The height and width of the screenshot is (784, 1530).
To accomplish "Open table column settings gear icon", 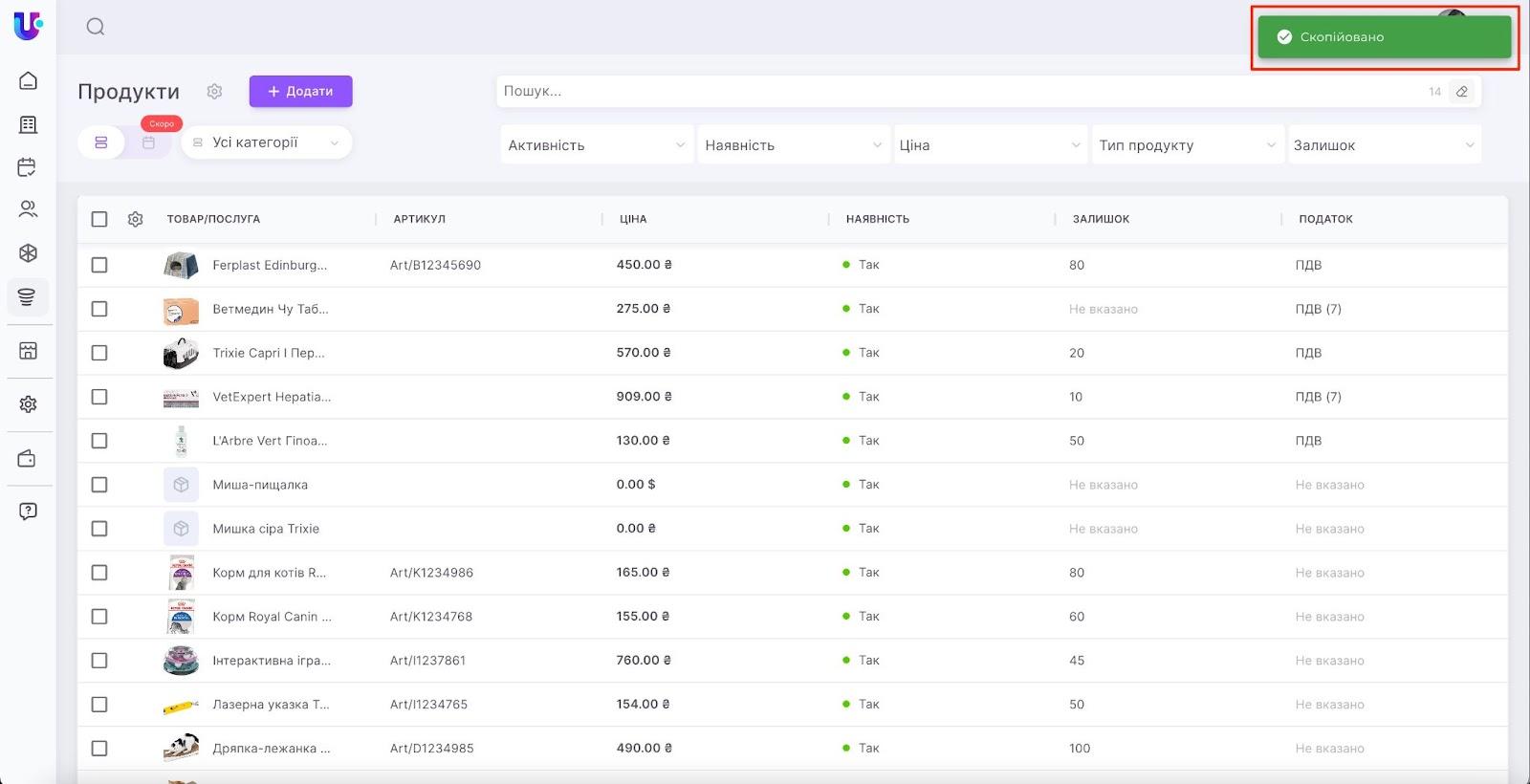I will [x=135, y=219].
